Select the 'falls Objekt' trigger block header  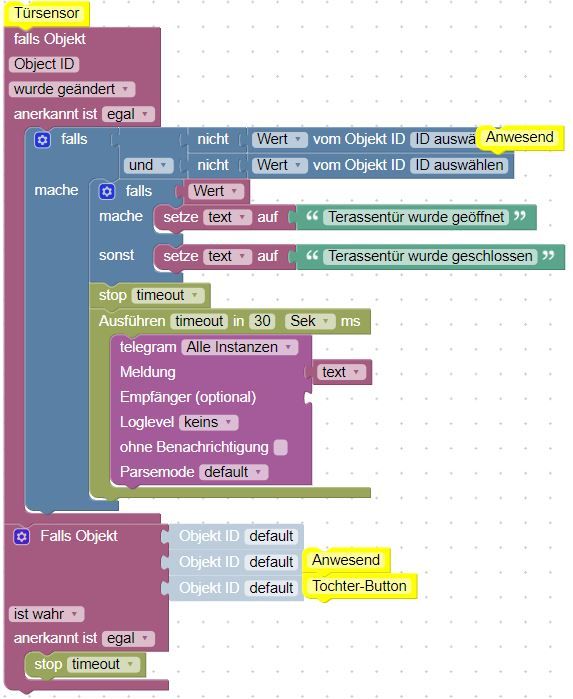(x=49, y=39)
